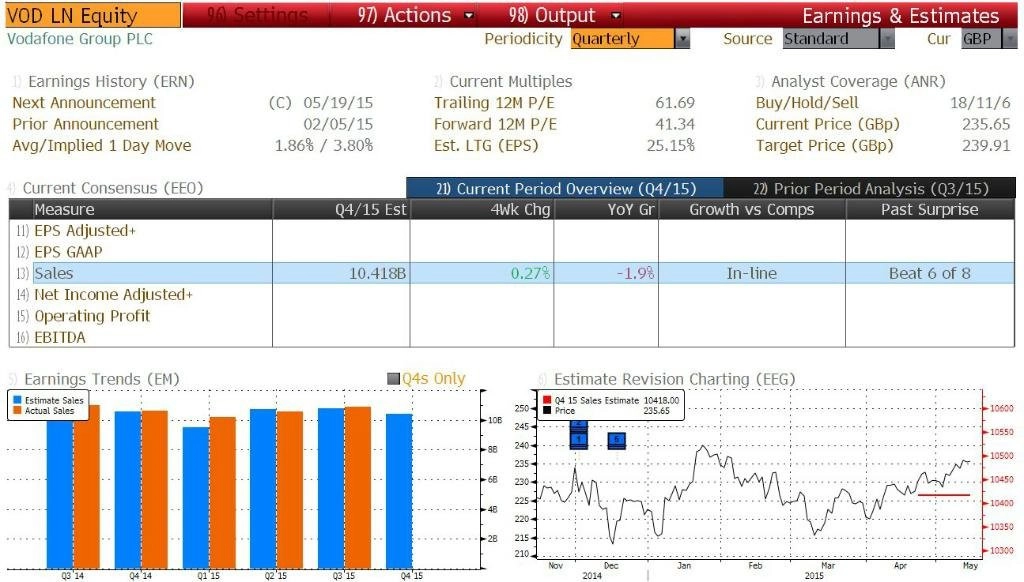This screenshot has height=582, width=1024.
Task: Click the blue Estimate Sales legend swatch
Action: tap(18, 400)
